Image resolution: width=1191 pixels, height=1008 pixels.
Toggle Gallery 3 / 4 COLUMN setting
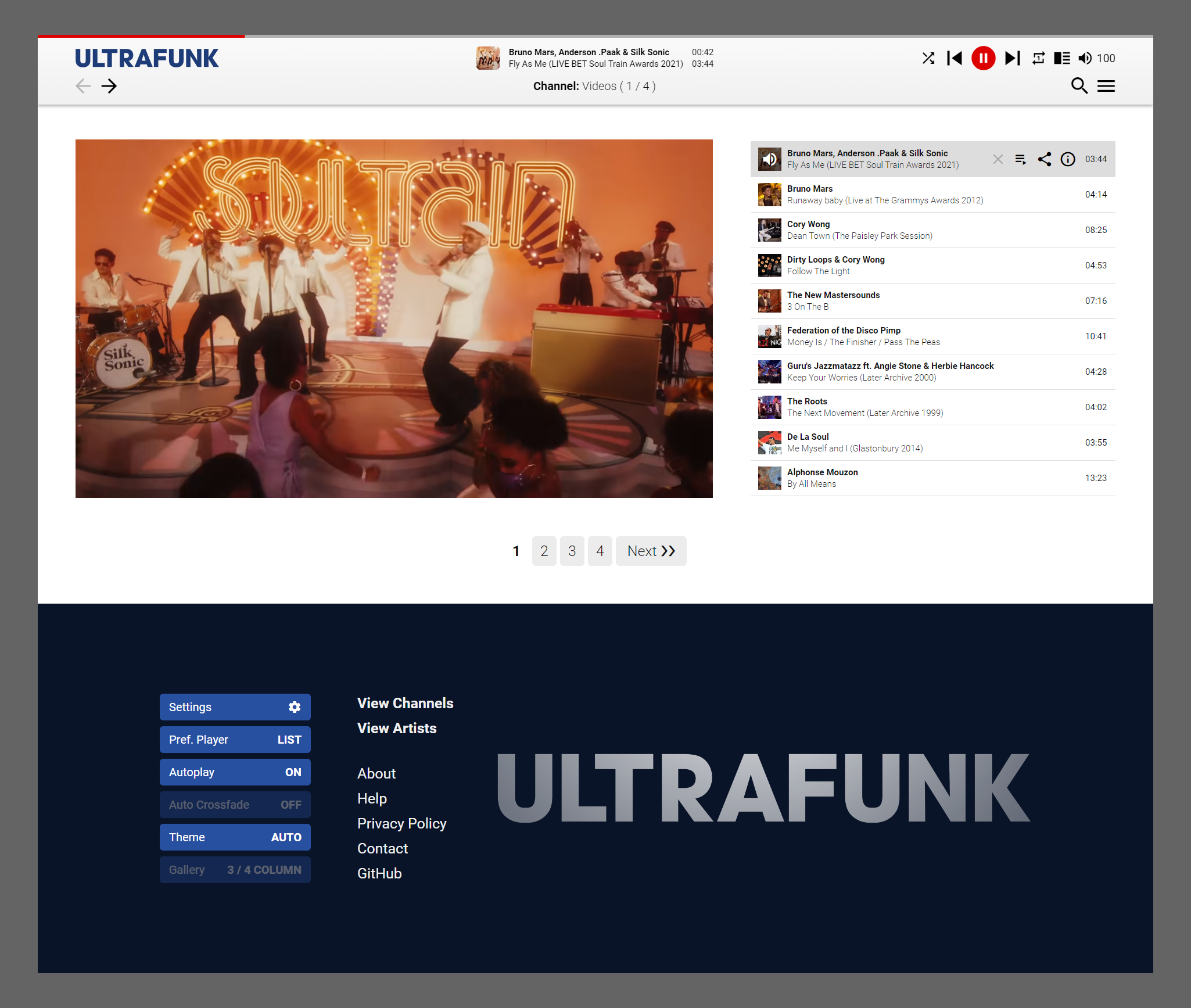(235, 870)
